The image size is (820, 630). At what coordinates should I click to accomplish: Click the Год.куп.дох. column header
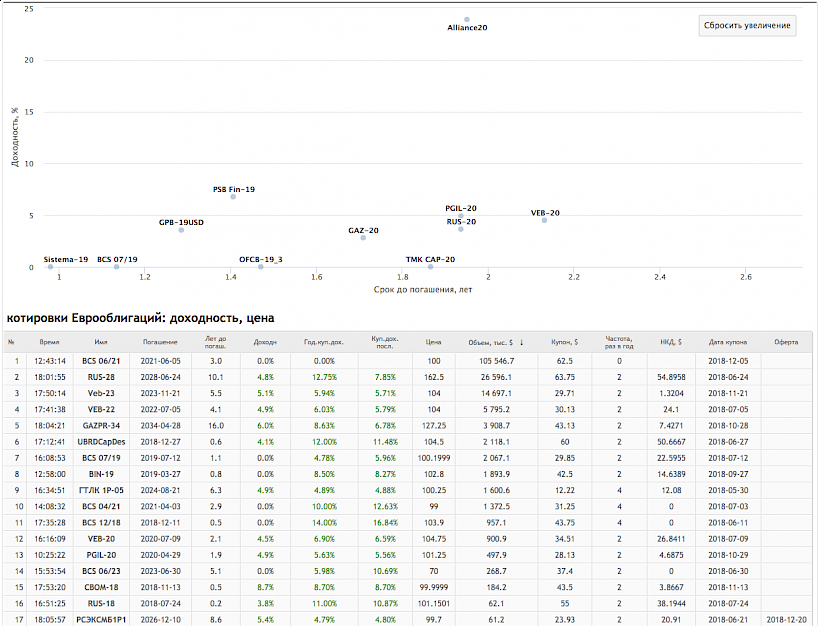coord(324,342)
